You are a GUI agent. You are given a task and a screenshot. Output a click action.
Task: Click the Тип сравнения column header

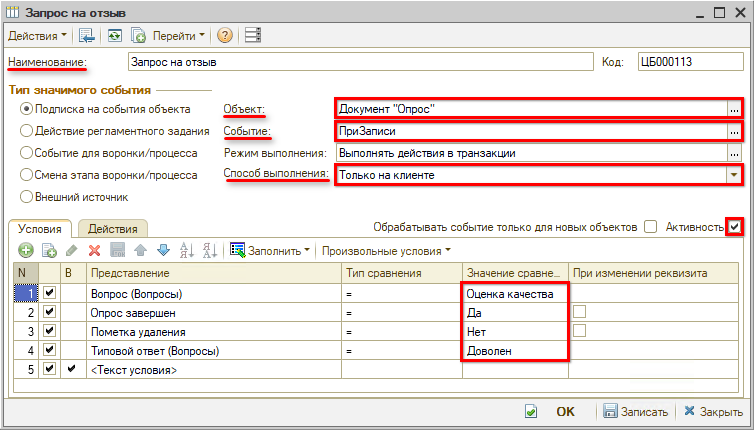click(x=402, y=273)
